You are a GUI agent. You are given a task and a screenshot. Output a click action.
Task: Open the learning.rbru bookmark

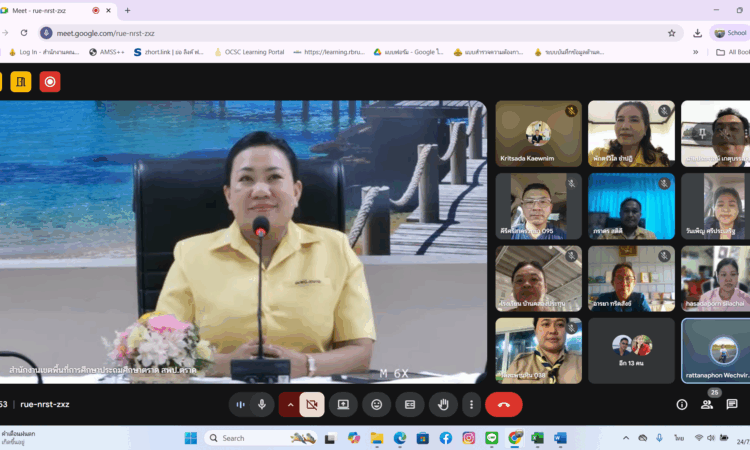(x=329, y=52)
